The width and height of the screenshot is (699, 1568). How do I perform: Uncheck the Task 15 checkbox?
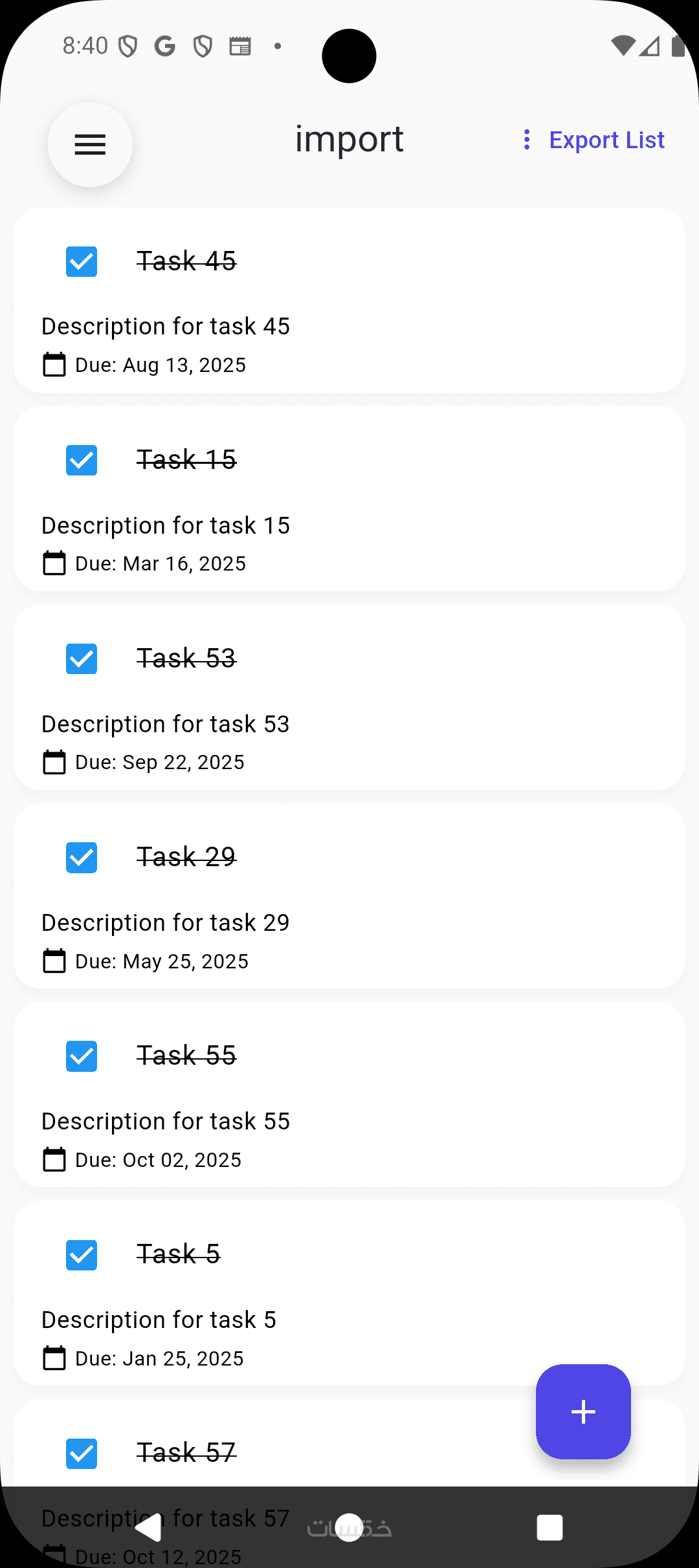(x=82, y=460)
